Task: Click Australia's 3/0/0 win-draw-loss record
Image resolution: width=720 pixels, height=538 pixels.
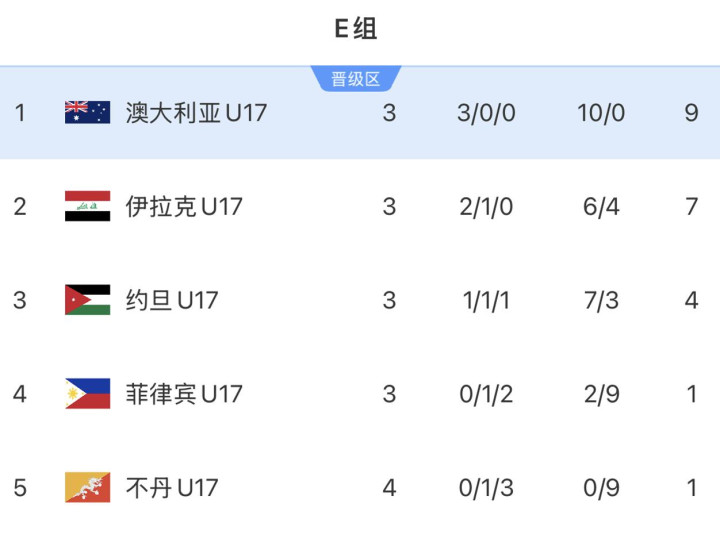Action: (486, 112)
